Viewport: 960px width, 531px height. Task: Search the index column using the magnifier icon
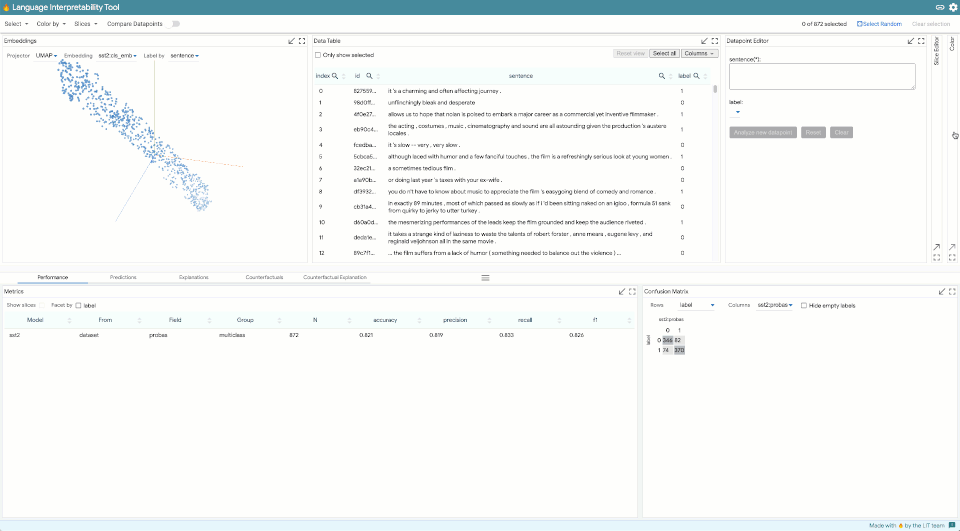[x=335, y=76]
